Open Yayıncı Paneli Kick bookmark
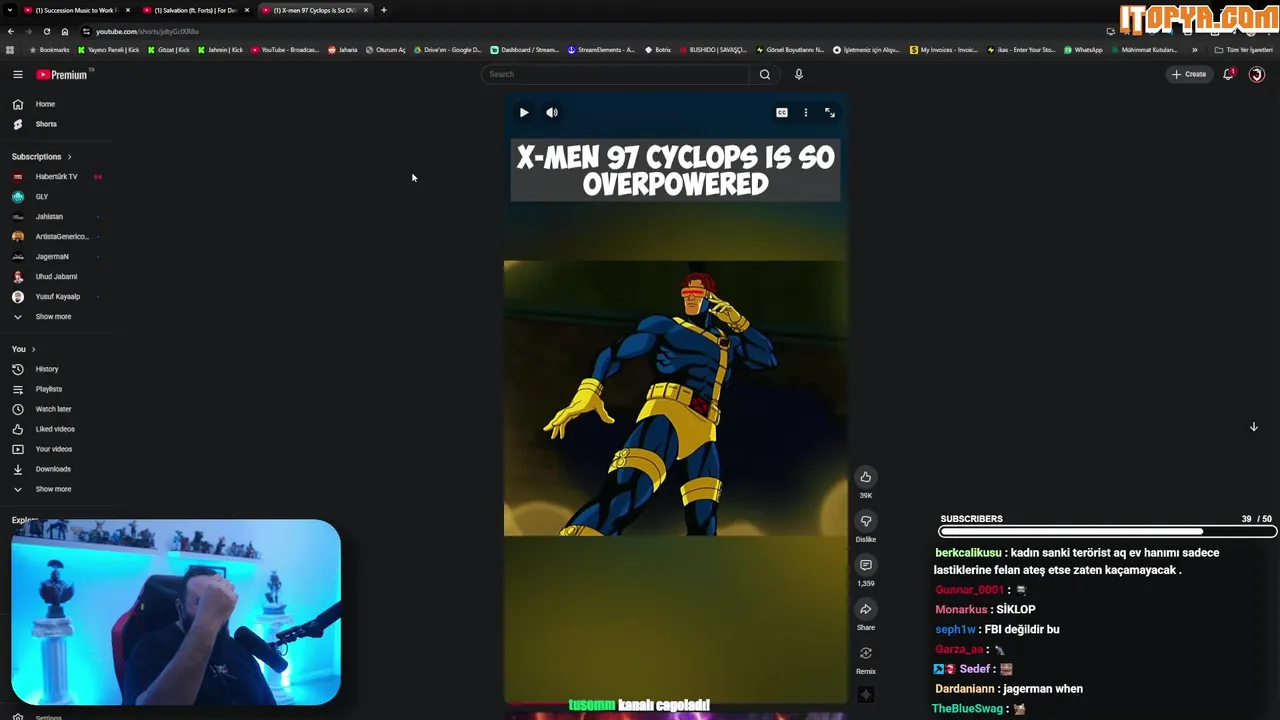This screenshot has height=720, width=1280. click(x=108, y=49)
